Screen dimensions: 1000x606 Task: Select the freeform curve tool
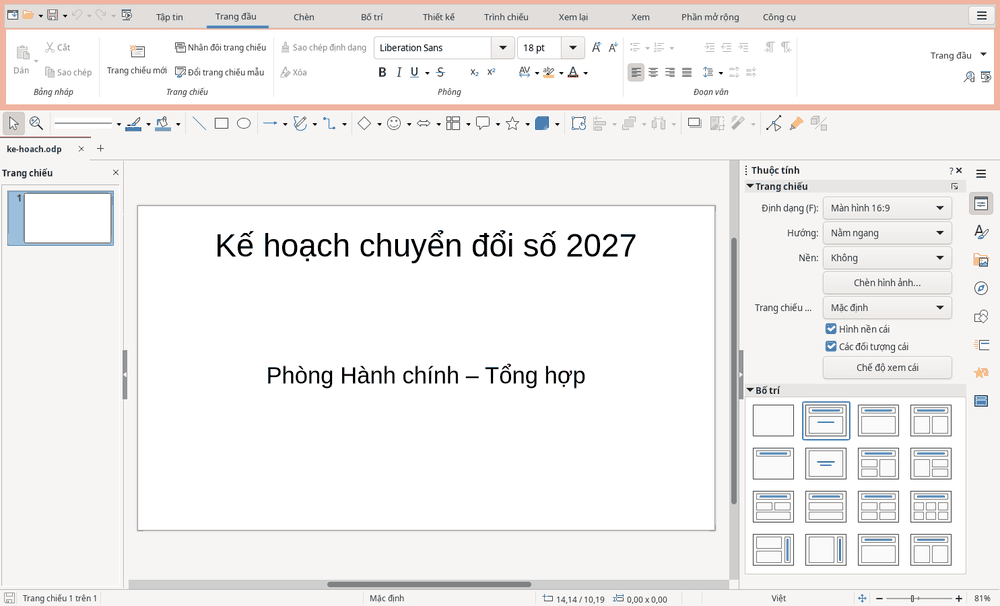coord(300,123)
